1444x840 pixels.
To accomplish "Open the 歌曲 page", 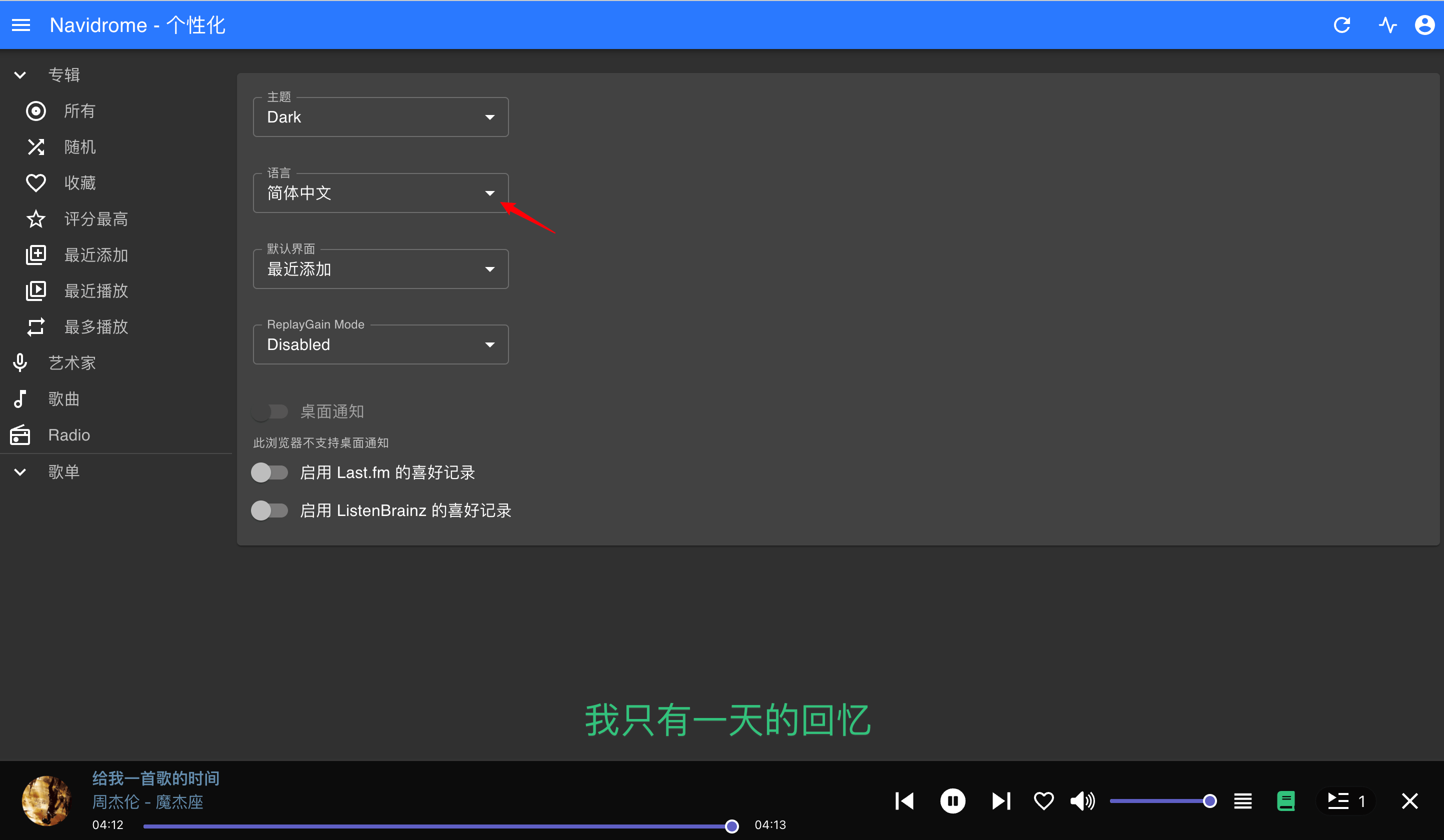I will (63, 399).
